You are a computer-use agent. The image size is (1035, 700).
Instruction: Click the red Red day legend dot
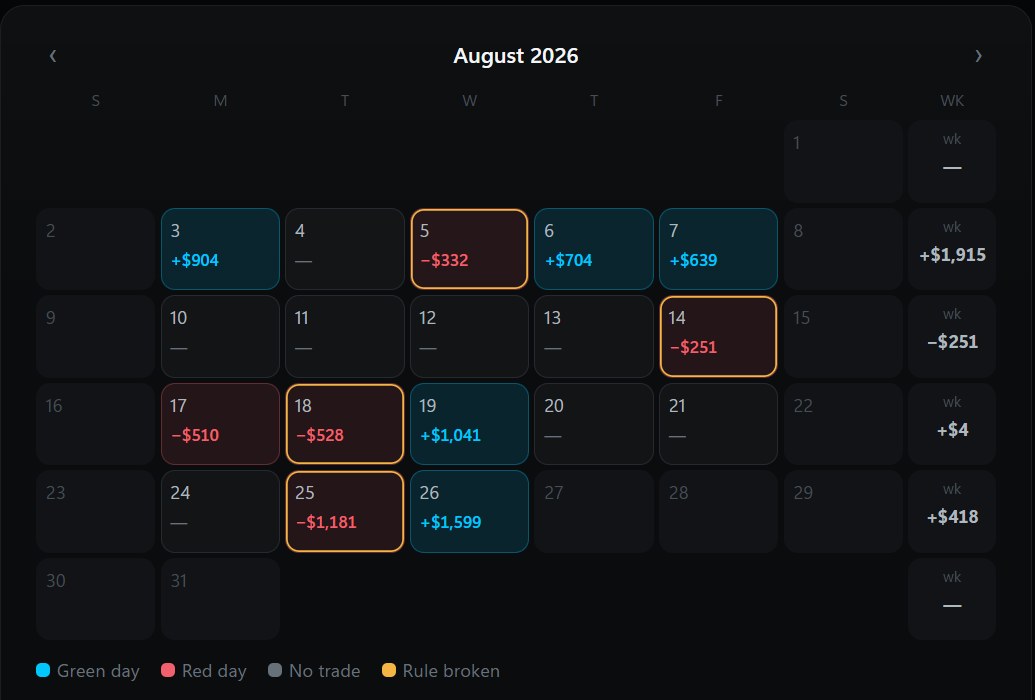[168, 670]
